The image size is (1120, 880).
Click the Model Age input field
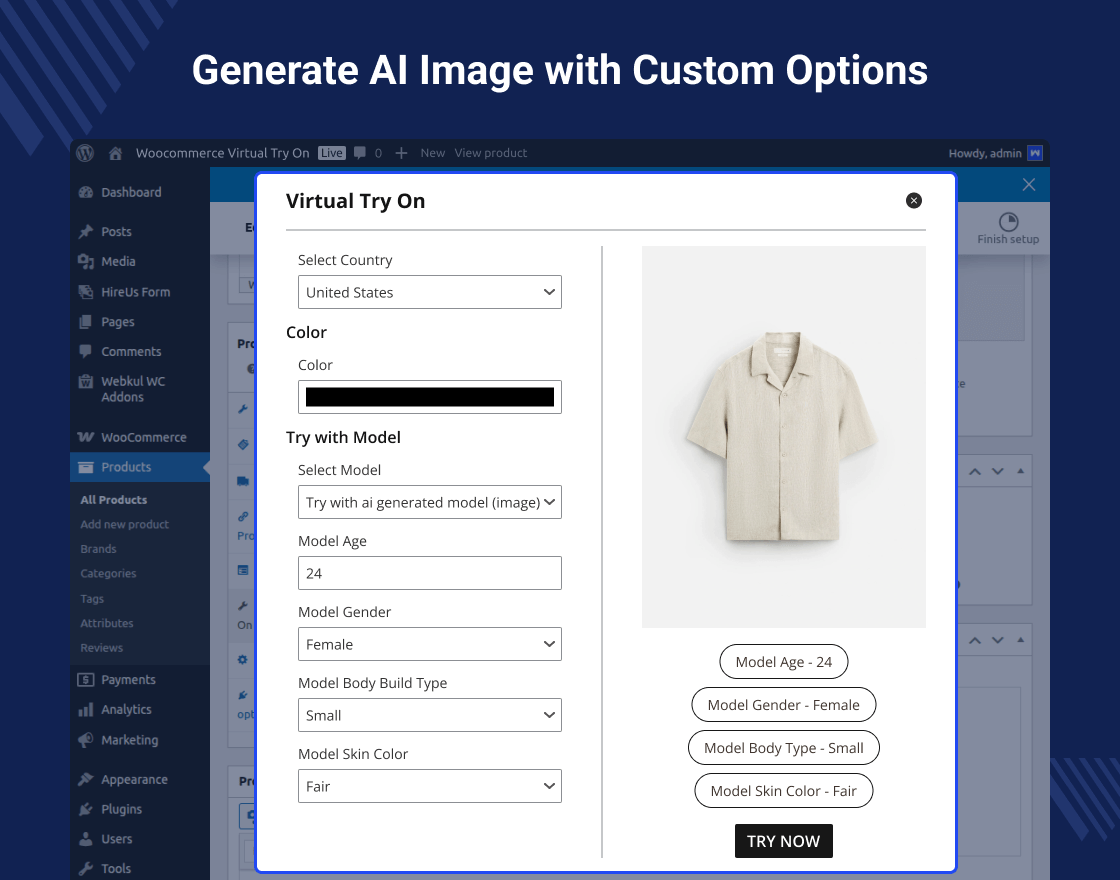coord(430,573)
